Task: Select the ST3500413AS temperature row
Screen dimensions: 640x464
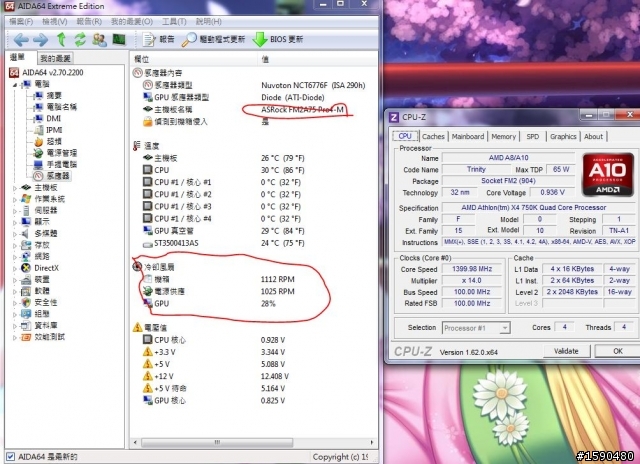Action: coord(224,243)
